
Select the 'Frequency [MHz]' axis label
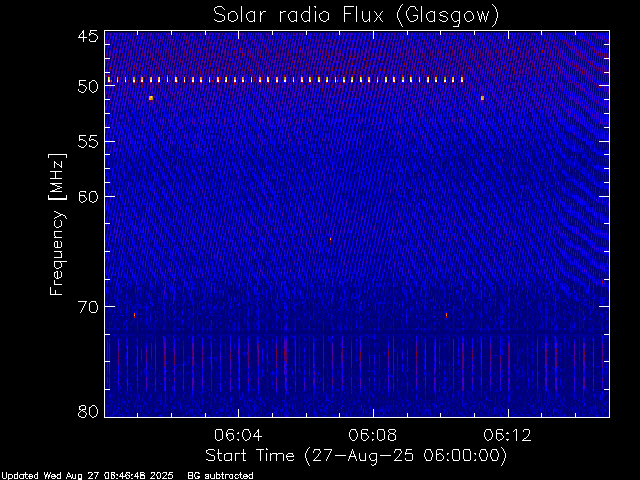57,224
